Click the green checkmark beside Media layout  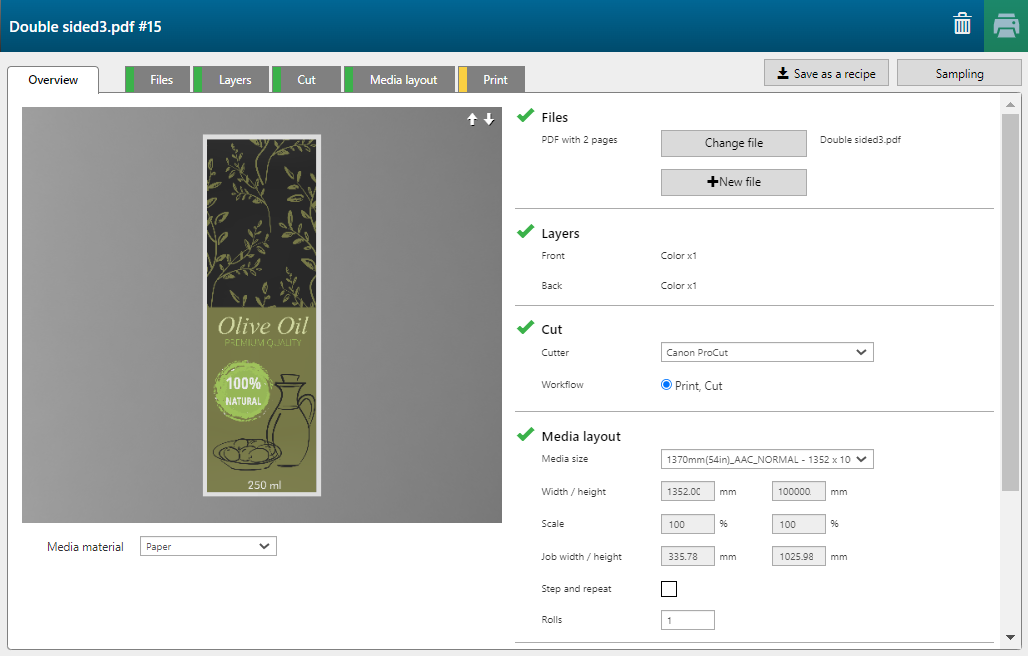click(x=525, y=435)
